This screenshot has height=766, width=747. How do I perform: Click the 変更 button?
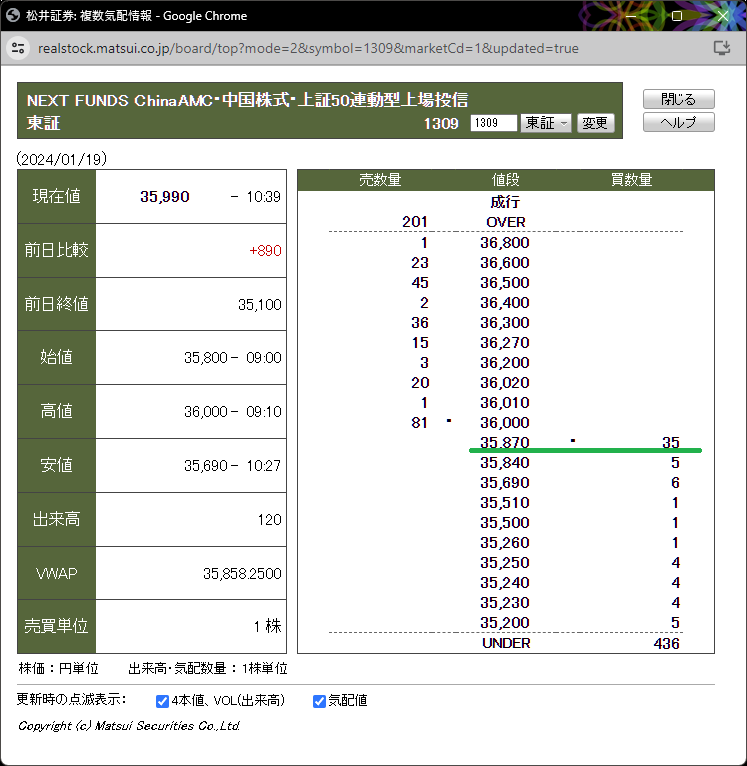(x=595, y=123)
